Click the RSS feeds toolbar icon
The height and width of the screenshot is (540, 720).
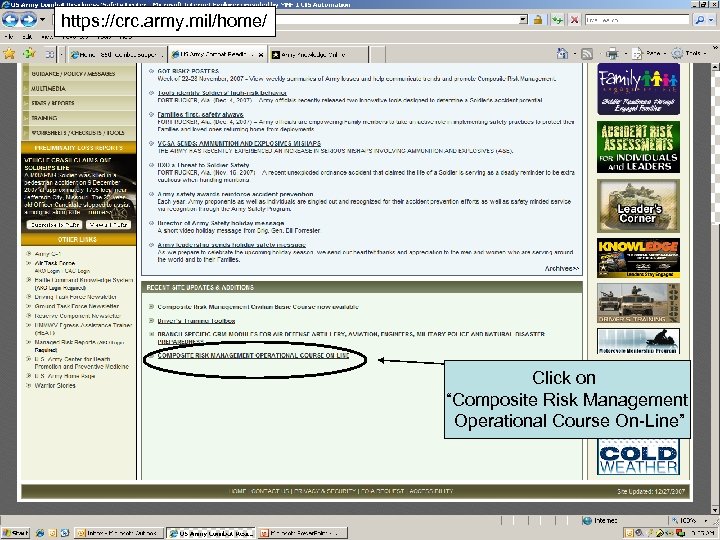pyautogui.click(x=587, y=54)
